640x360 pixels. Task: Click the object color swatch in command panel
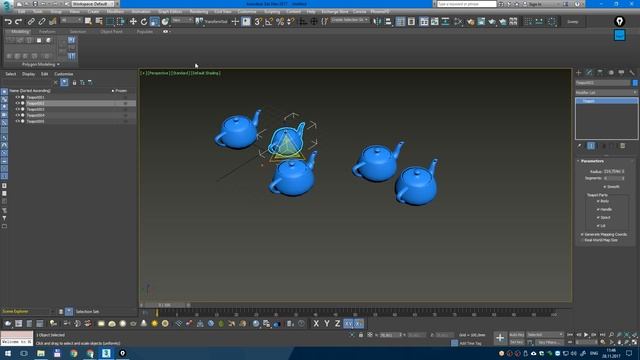tap(635, 83)
